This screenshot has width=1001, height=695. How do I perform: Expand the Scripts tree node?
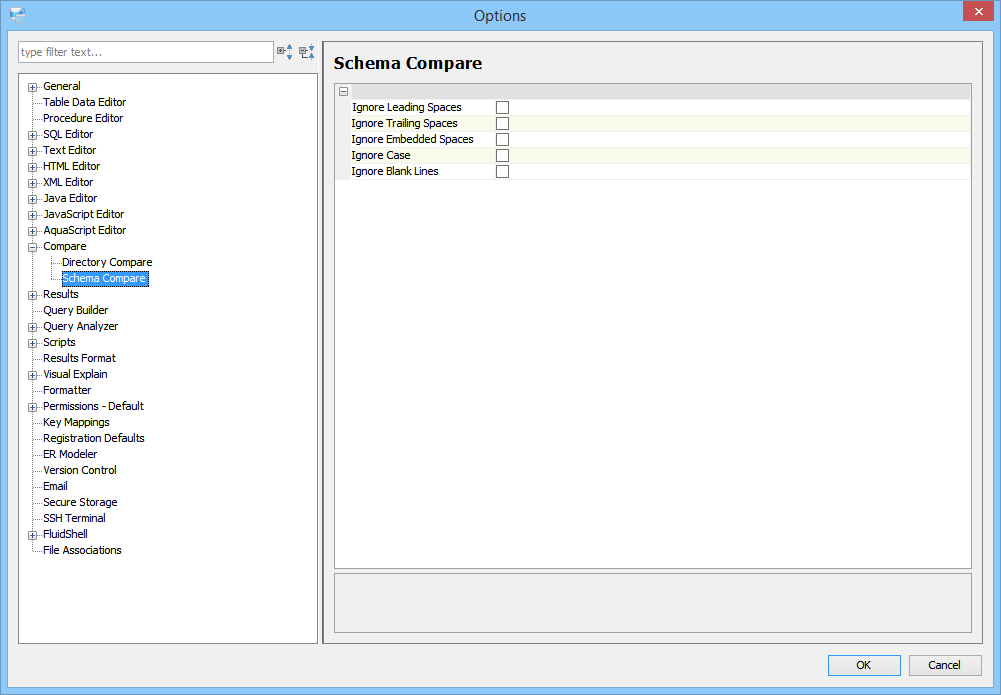pos(33,343)
